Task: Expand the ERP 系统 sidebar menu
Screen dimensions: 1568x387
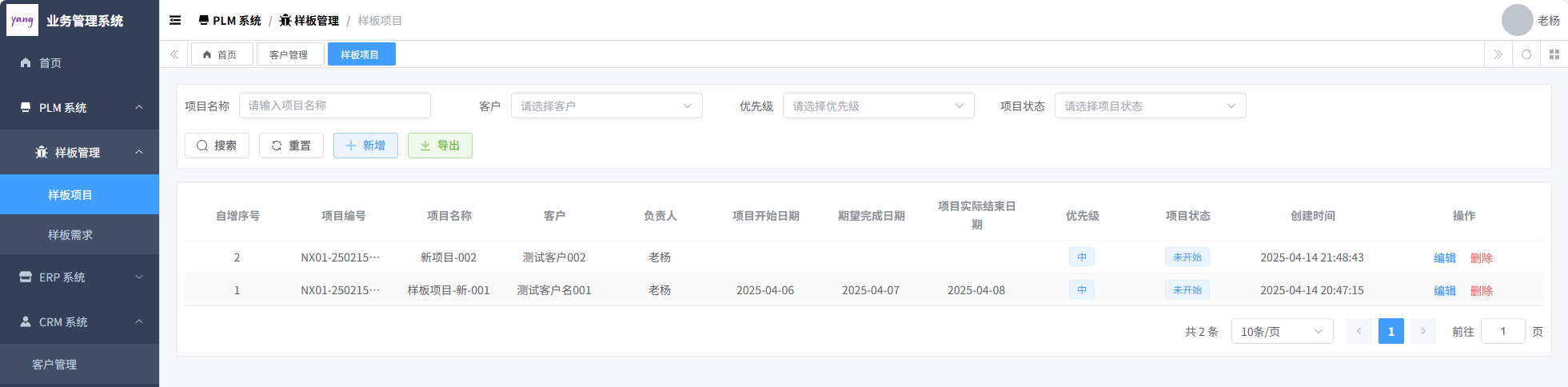Action: click(x=79, y=277)
